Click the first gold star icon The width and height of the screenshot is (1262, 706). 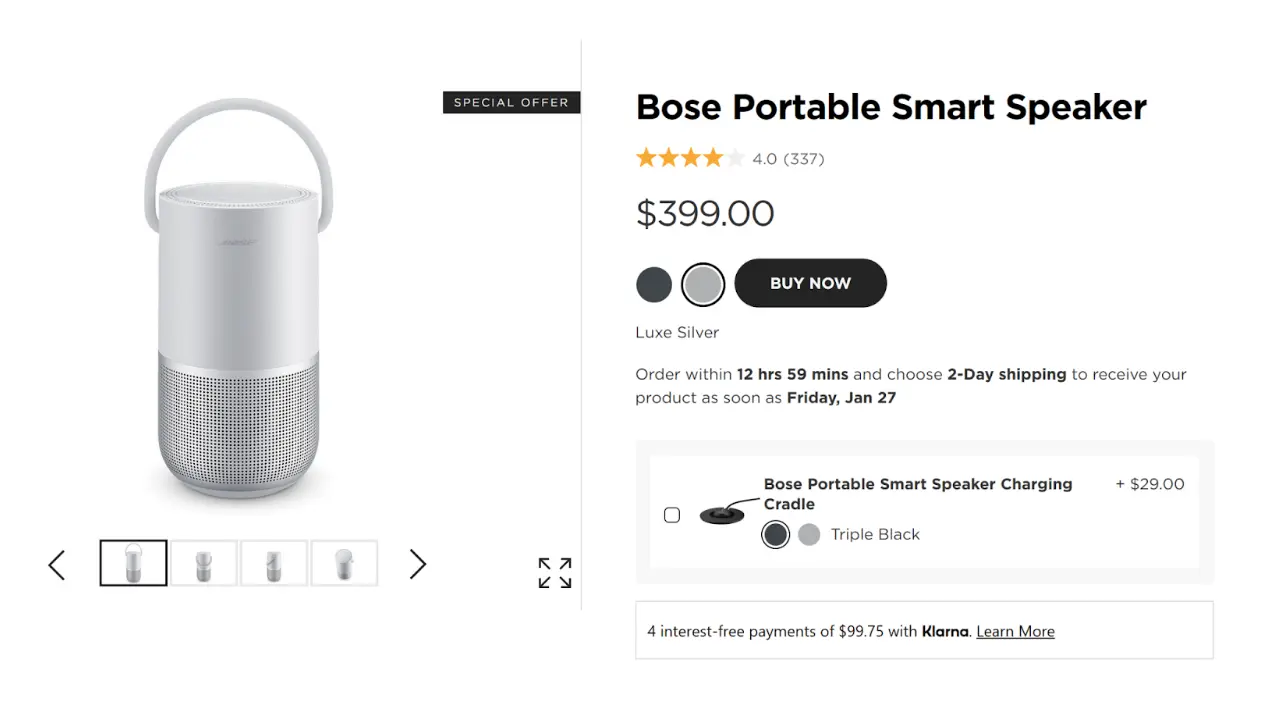point(645,158)
